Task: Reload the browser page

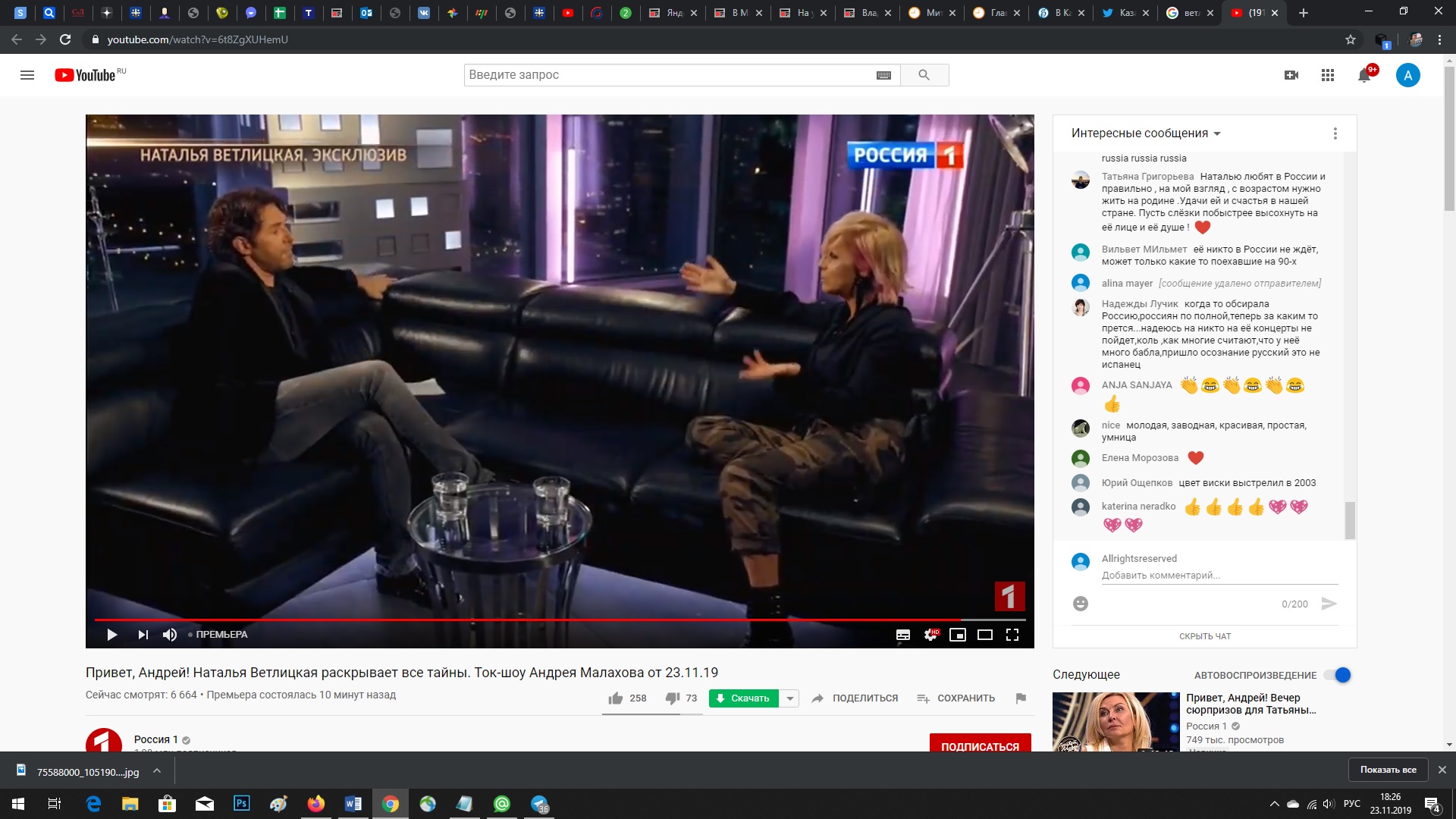Action: [65, 39]
